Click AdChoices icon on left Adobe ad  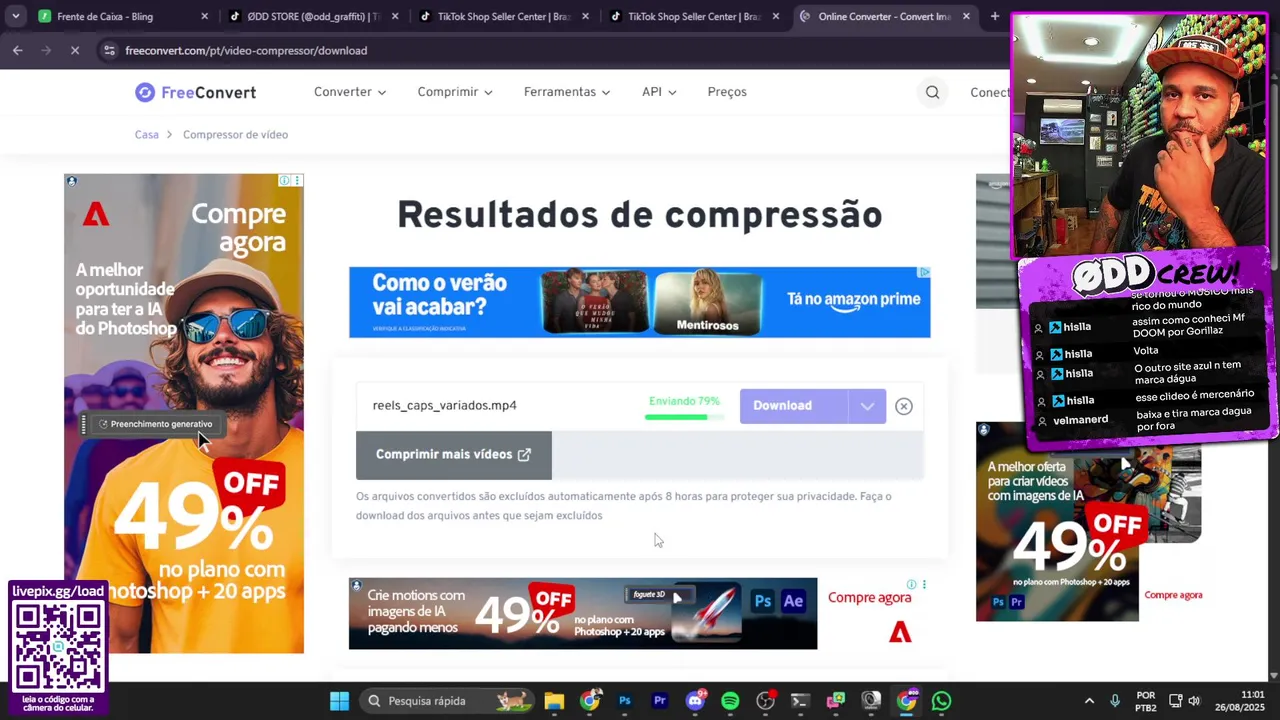285,180
